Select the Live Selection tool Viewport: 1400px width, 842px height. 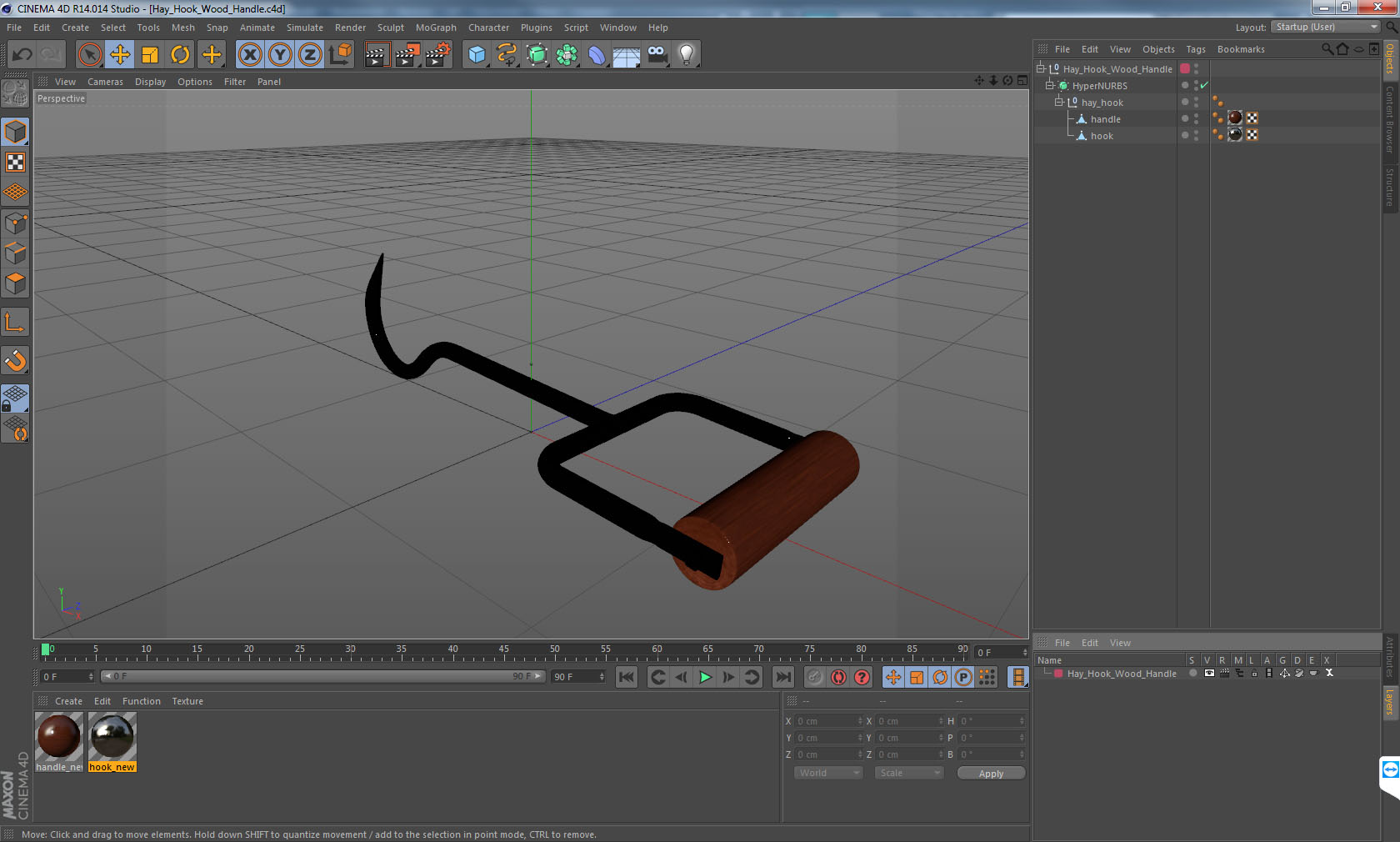coord(90,55)
